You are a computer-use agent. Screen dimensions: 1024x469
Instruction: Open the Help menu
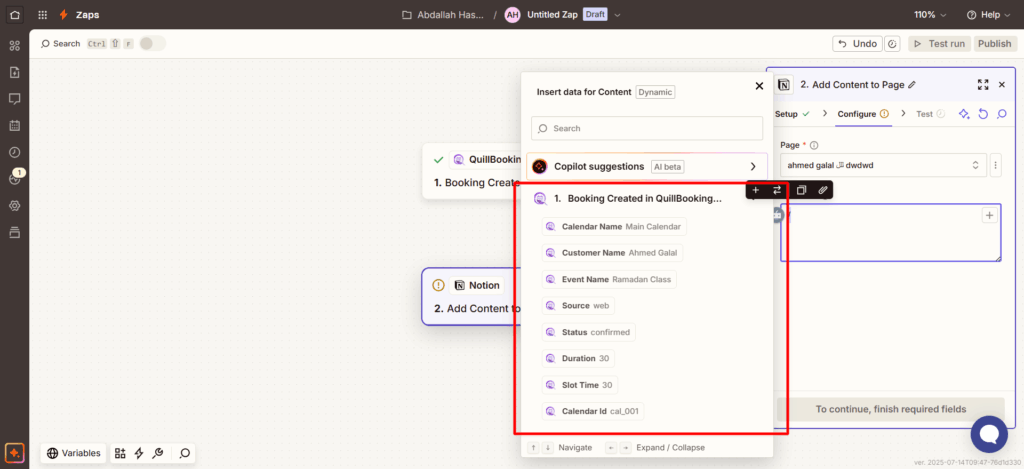(989, 15)
